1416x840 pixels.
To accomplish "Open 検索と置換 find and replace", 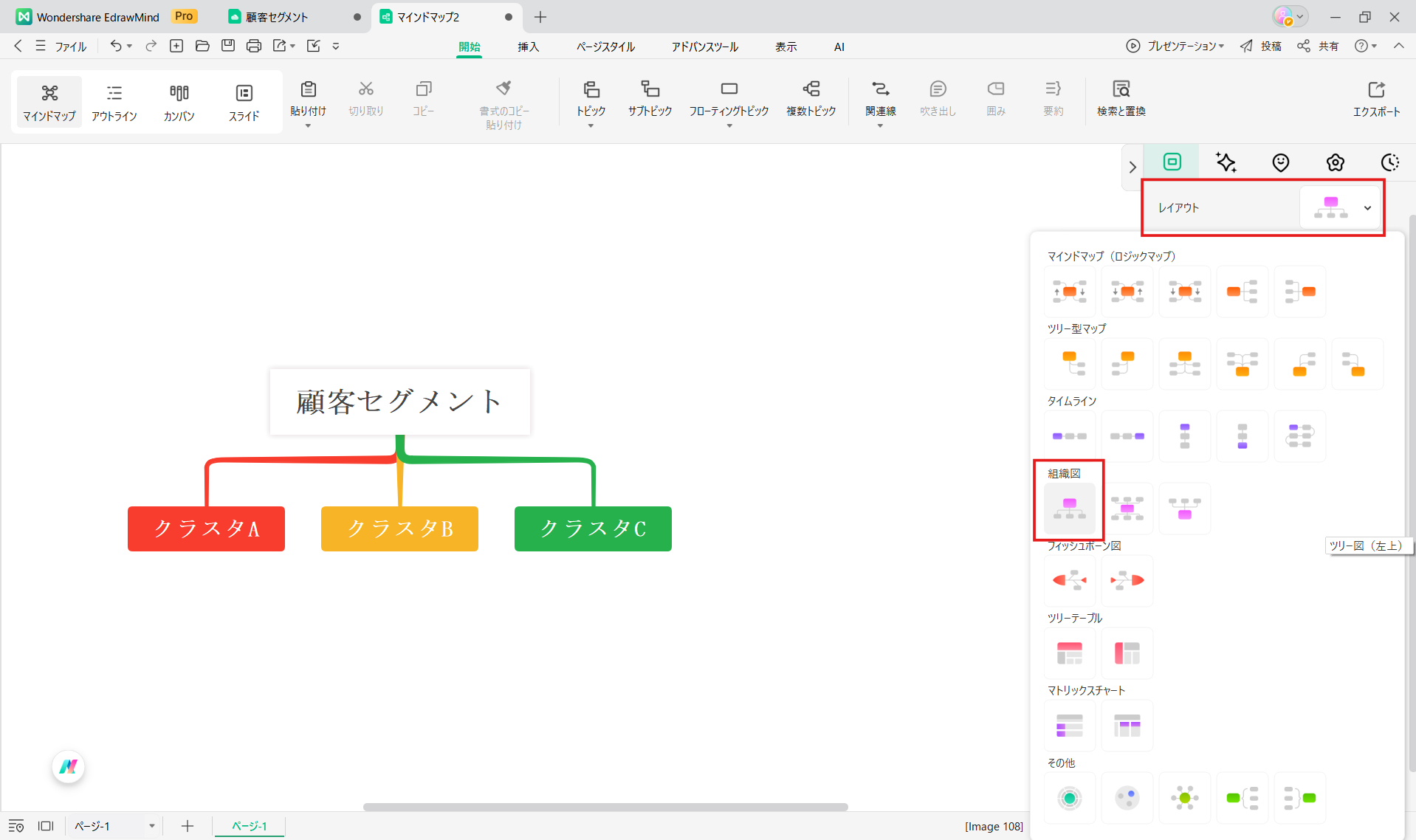I will pos(1121,98).
